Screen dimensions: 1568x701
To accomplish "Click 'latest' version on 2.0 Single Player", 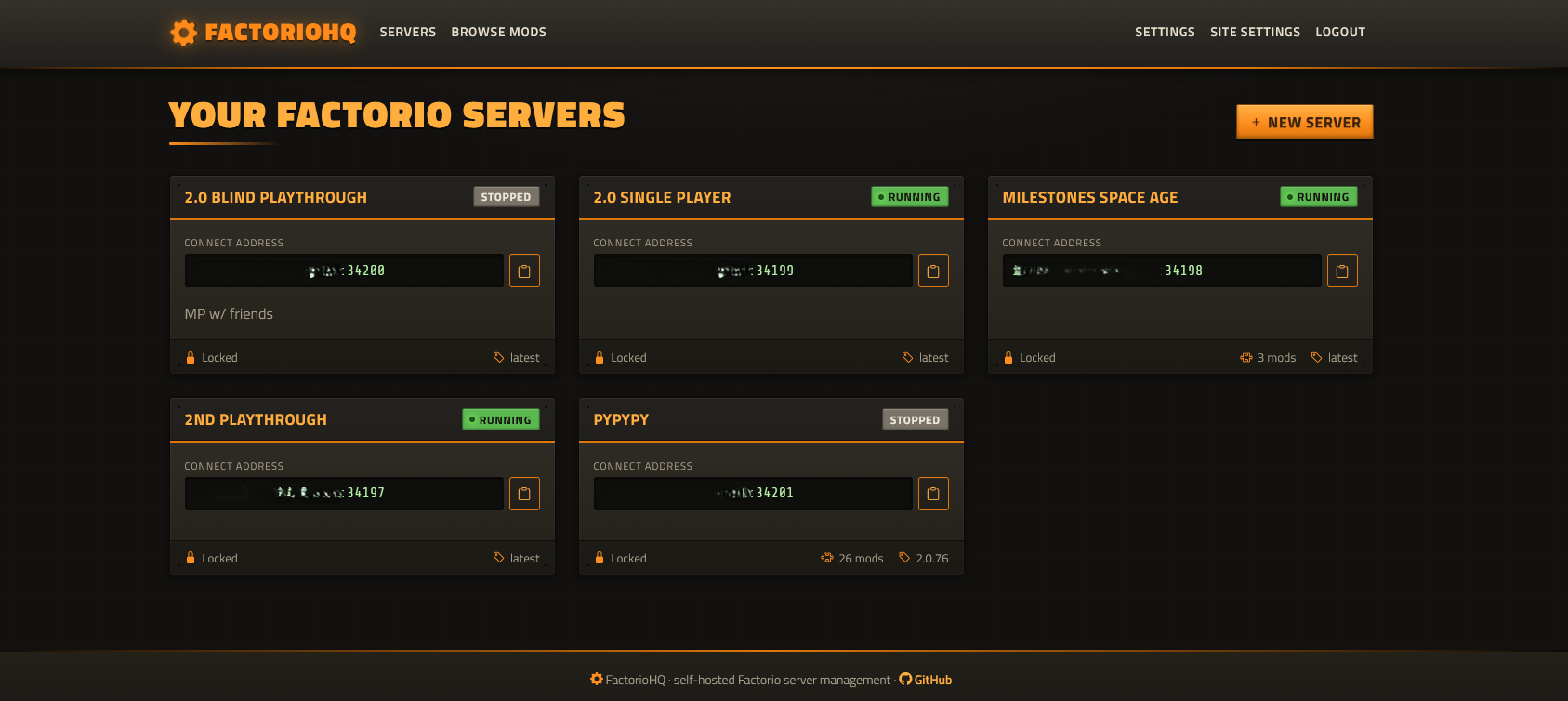I will click(x=934, y=357).
